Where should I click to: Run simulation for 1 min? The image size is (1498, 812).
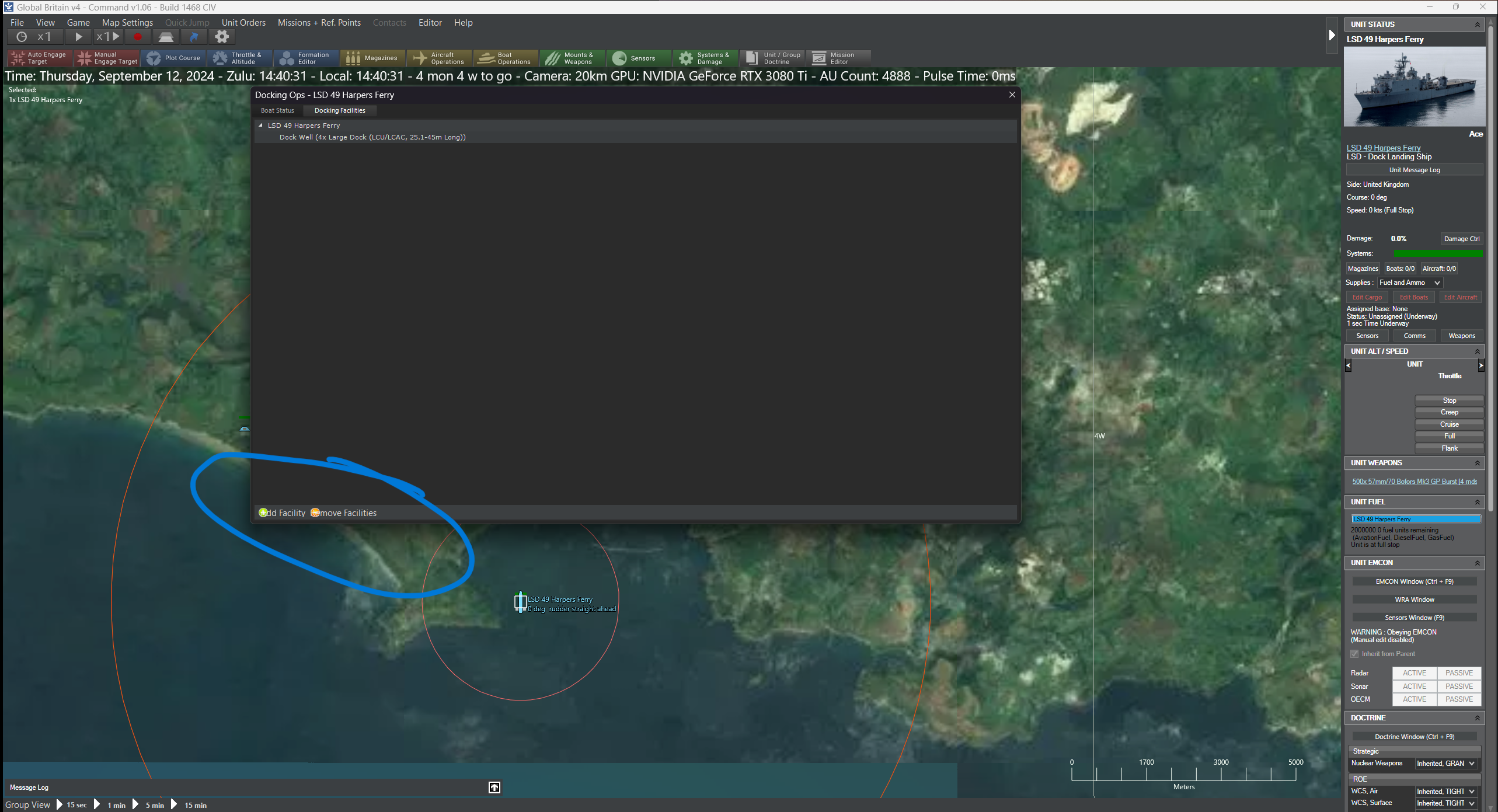[x=111, y=805]
